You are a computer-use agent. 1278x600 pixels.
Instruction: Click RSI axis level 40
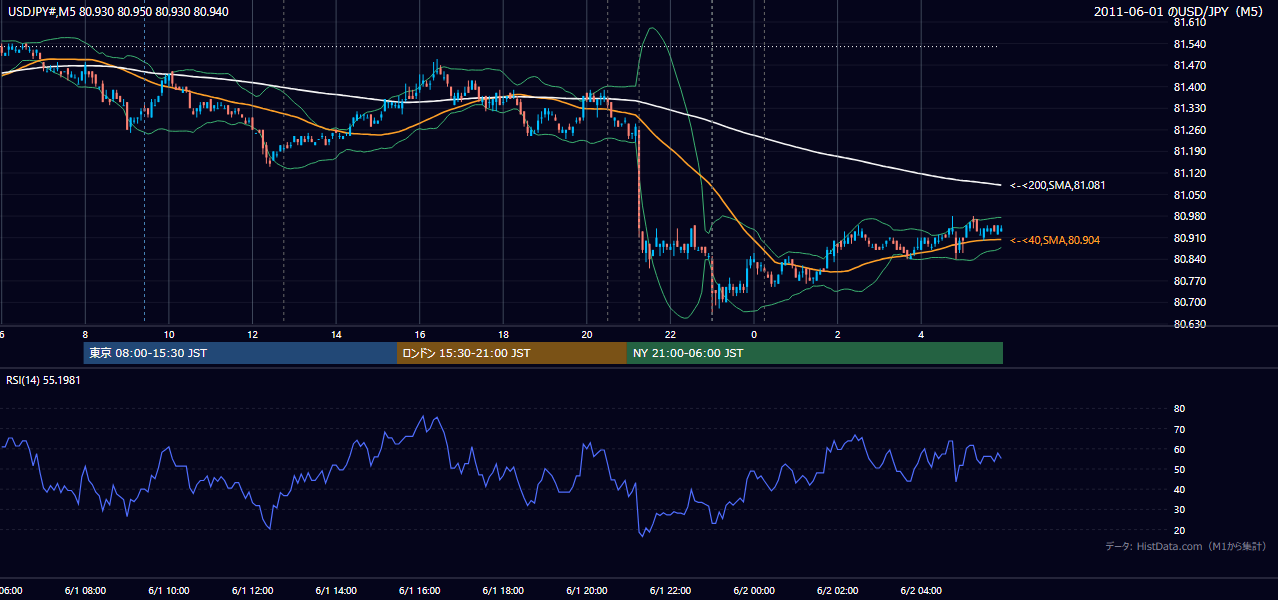(x=1179, y=489)
